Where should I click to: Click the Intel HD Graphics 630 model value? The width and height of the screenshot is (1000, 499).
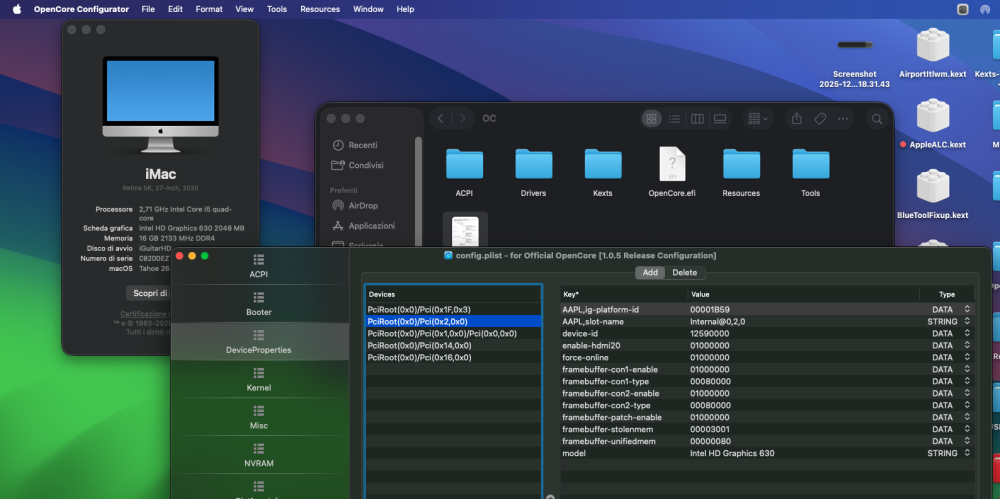pos(732,453)
